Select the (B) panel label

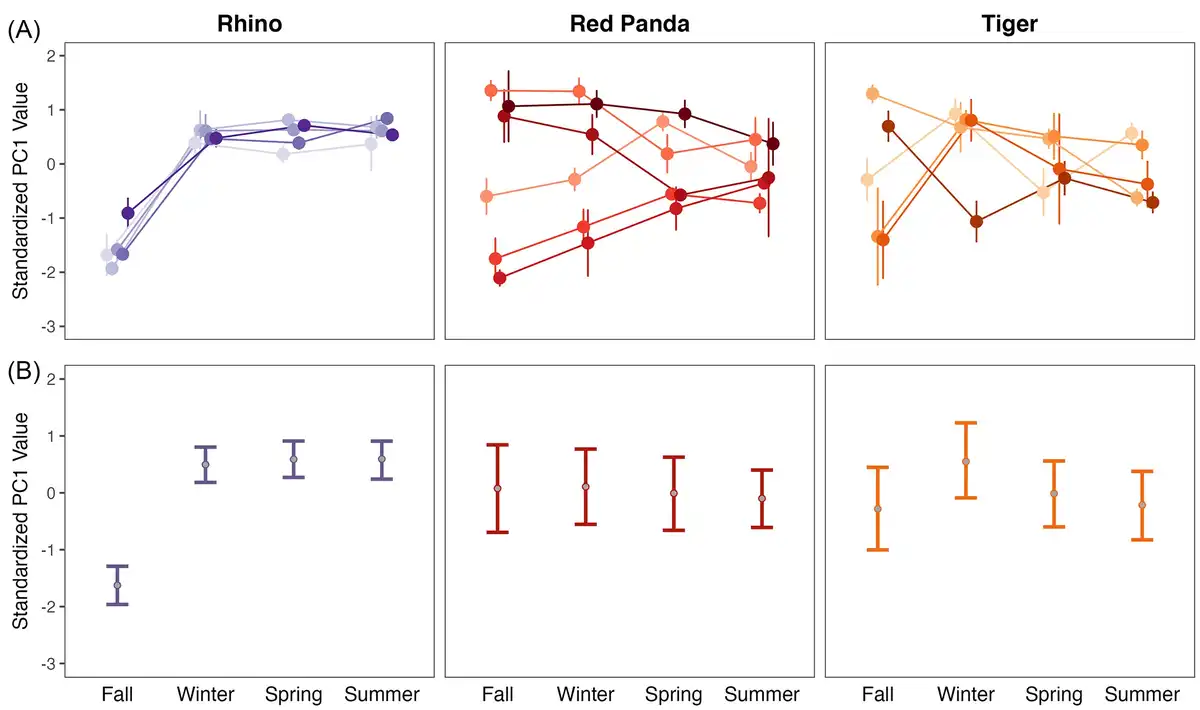pos(24,372)
